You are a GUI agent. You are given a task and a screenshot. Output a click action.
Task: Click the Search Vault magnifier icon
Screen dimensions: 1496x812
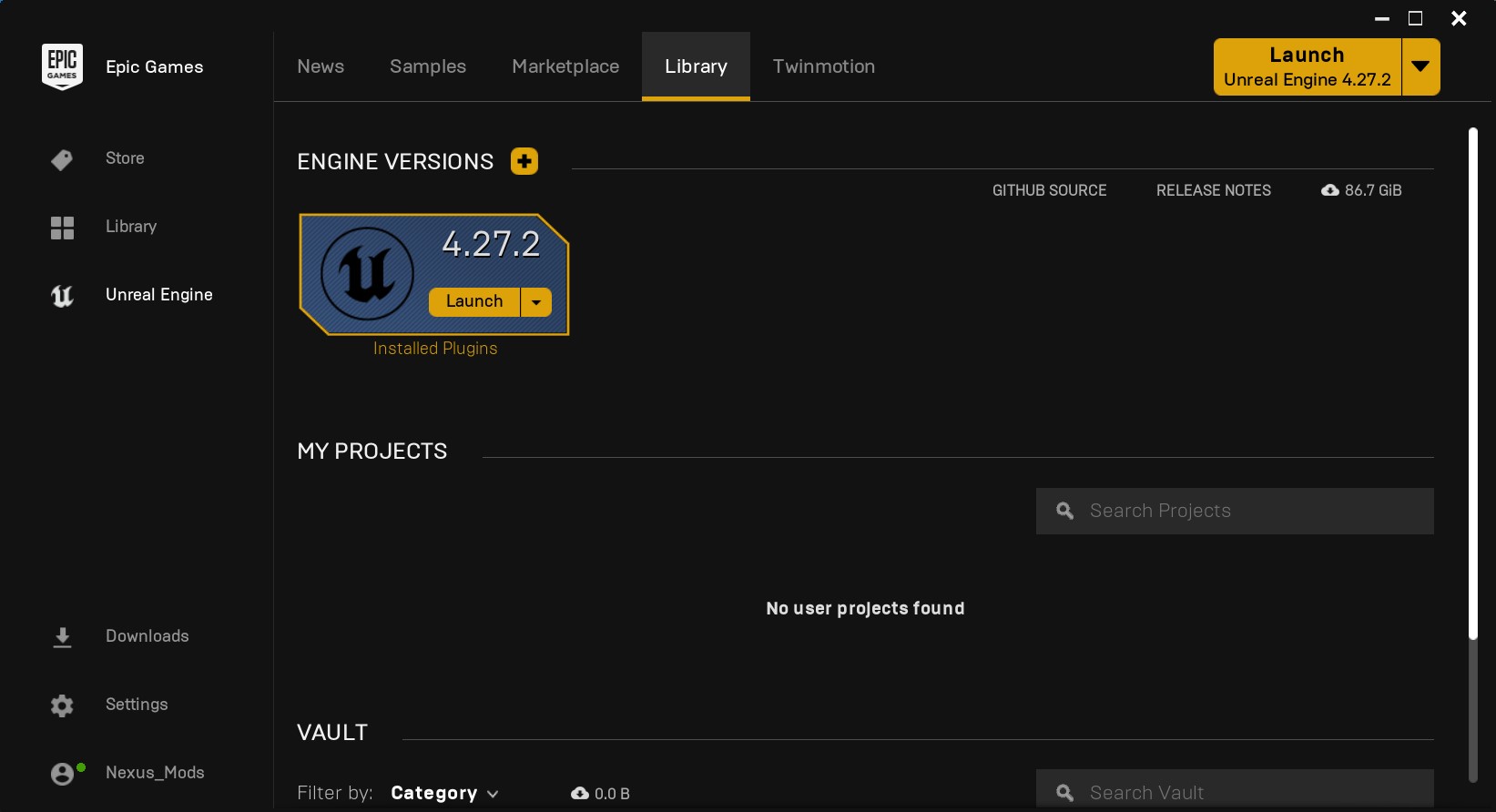click(x=1064, y=793)
